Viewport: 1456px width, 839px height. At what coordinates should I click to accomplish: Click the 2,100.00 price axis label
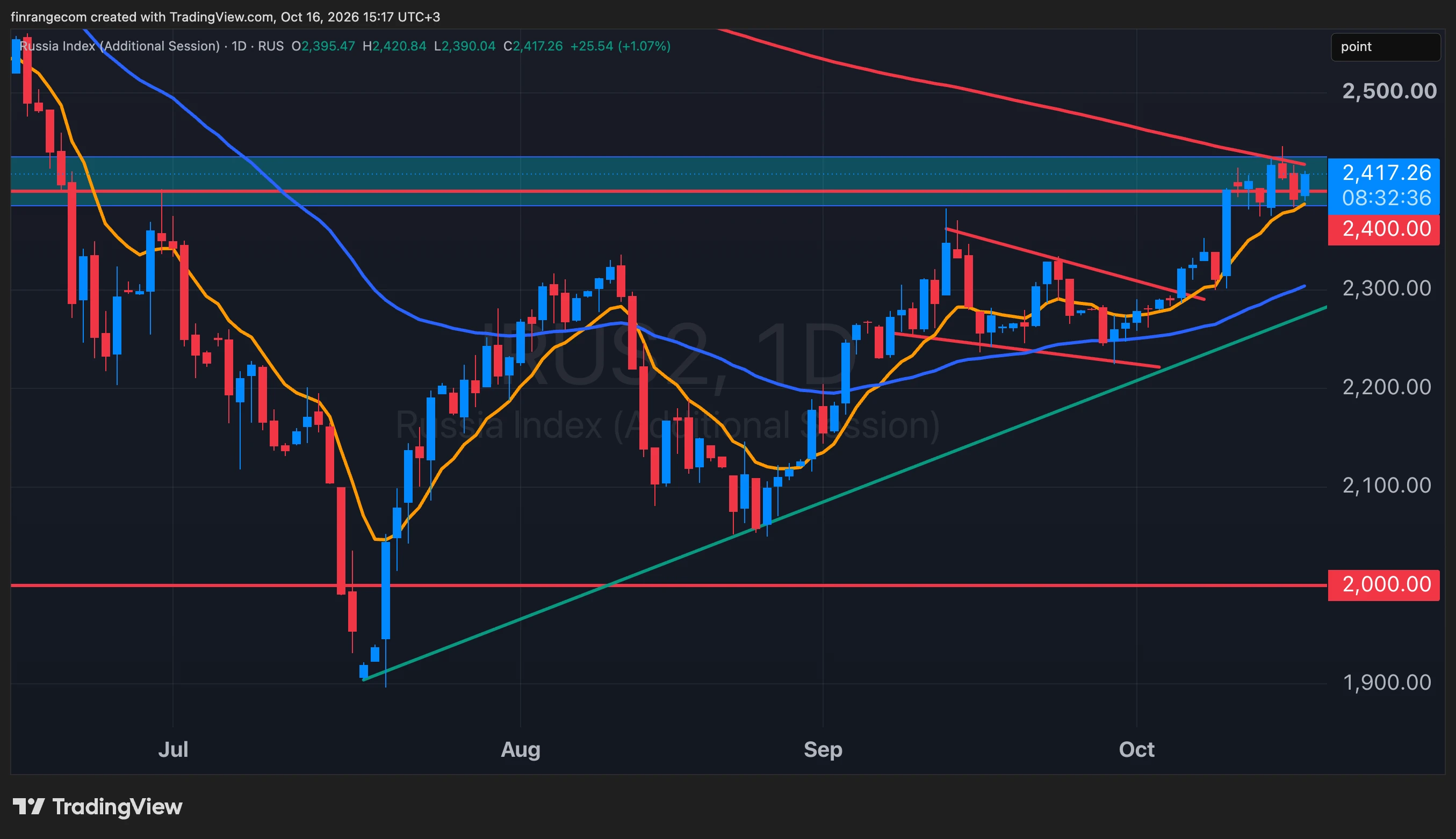tap(1386, 485)
